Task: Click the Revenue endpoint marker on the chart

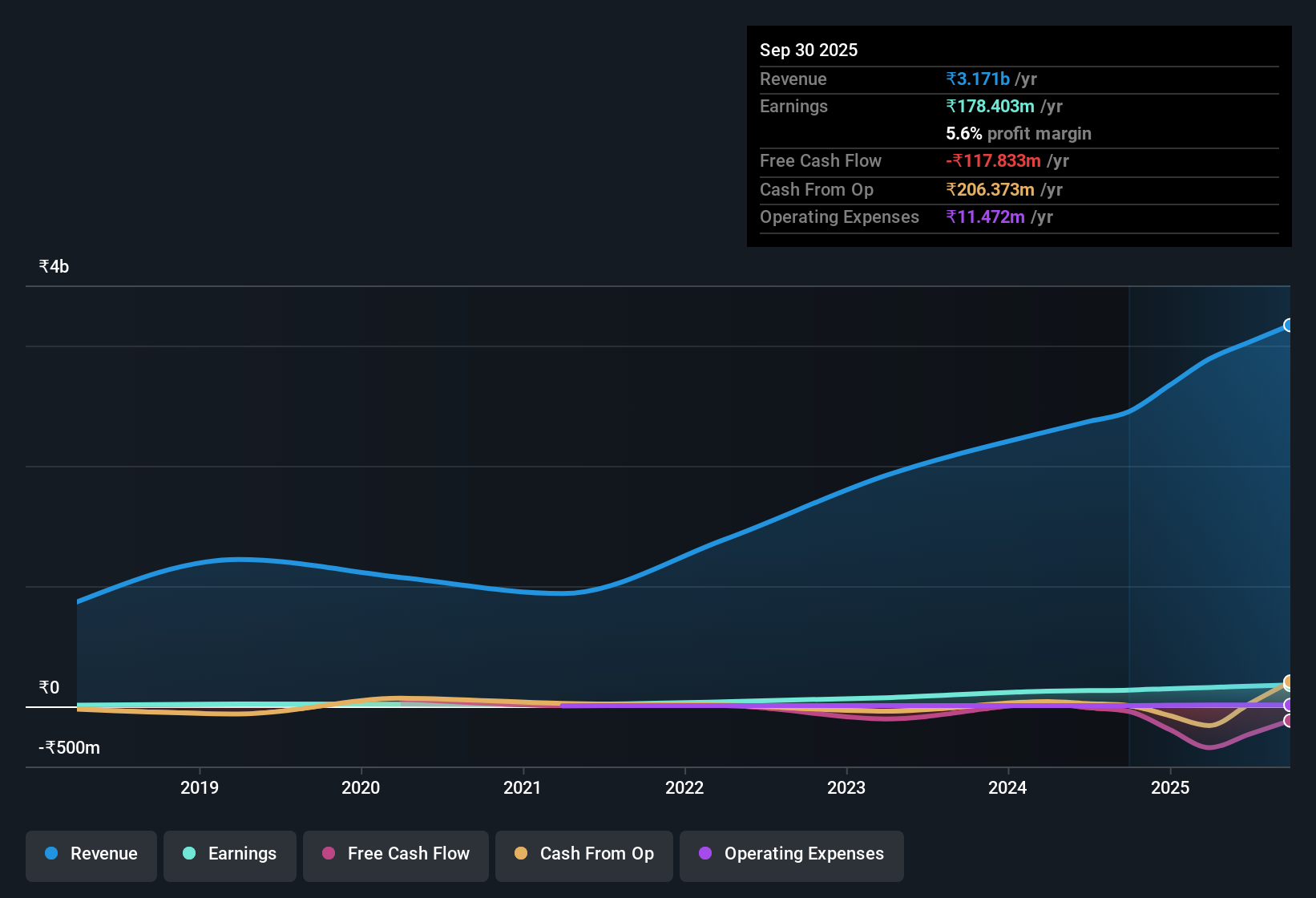Action: (x=1289, y=326)
